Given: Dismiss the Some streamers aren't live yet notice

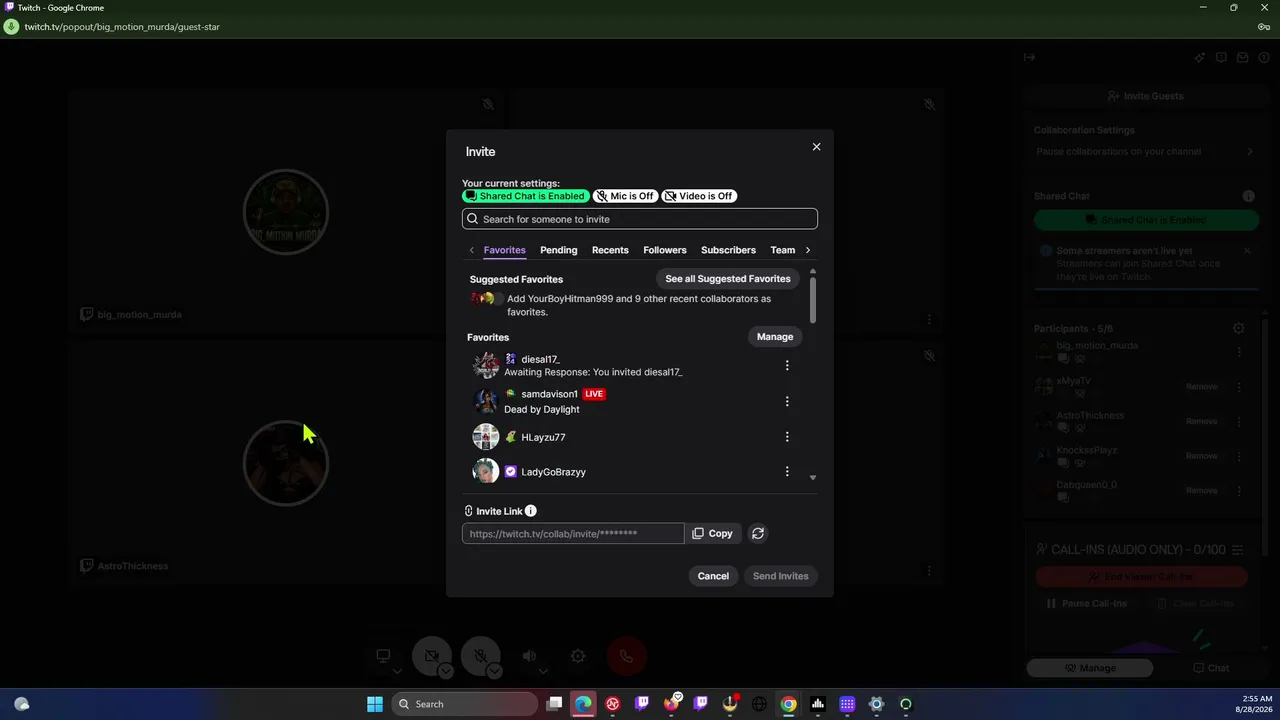Looking at the screenshot, I should (x=1247, y=251).
